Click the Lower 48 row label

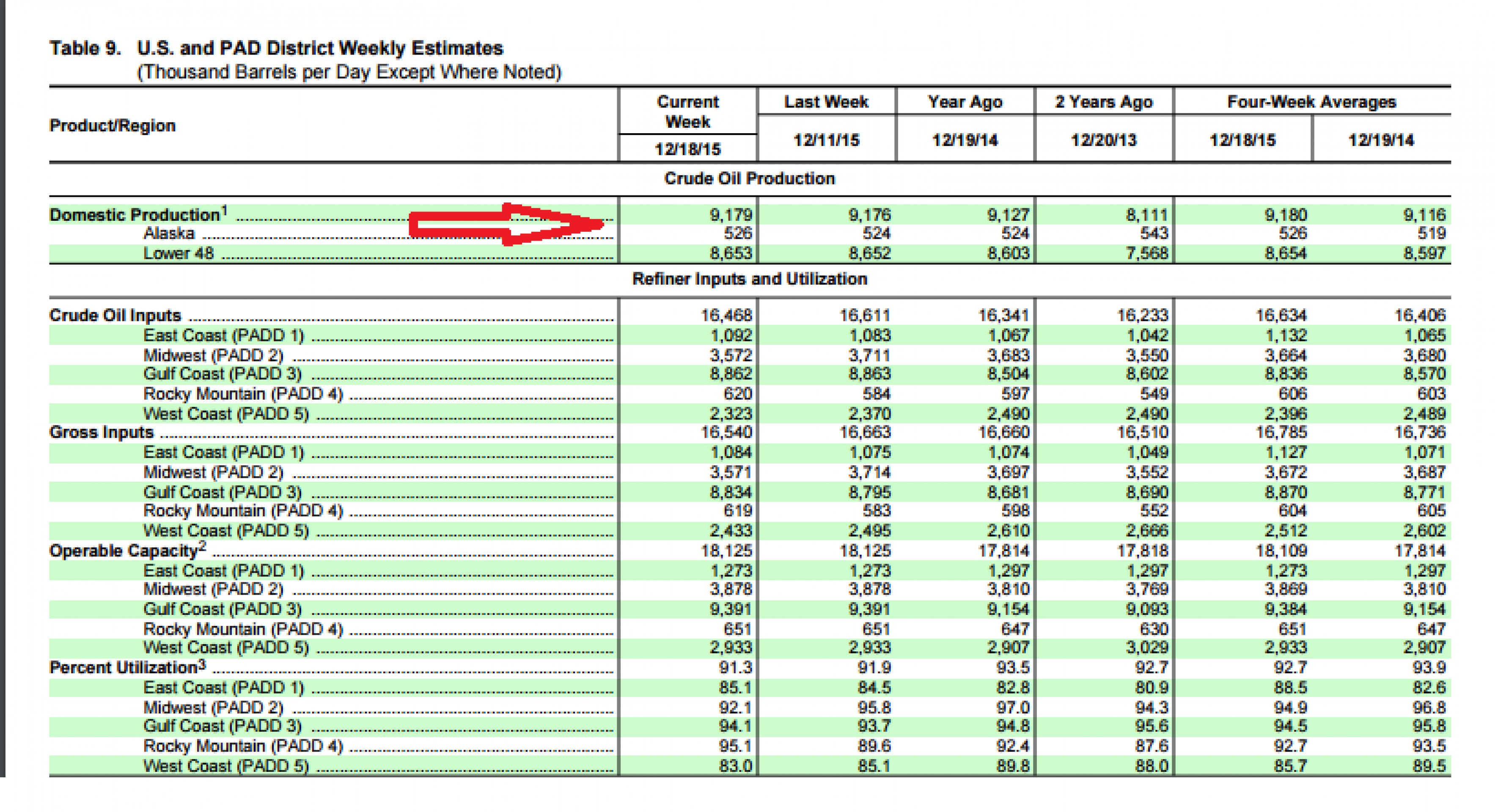pyautogui.click(x=178, y=253)
